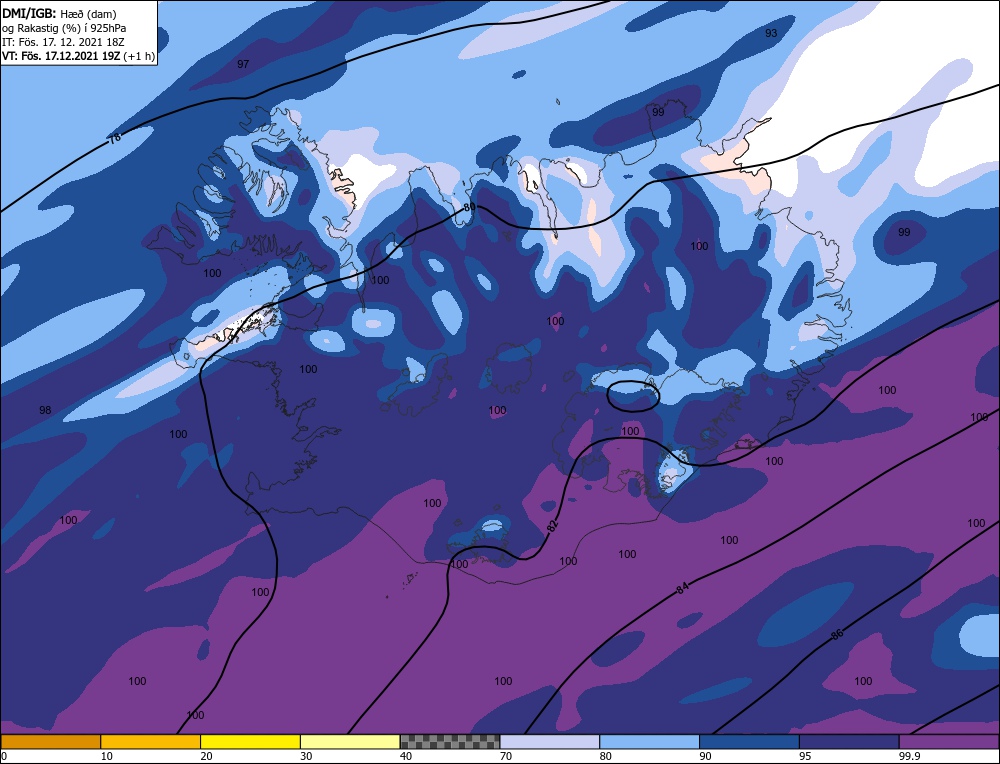Click the legend tick label '90'
This screenshot has width=1000, height=764.
click(705, 756)
